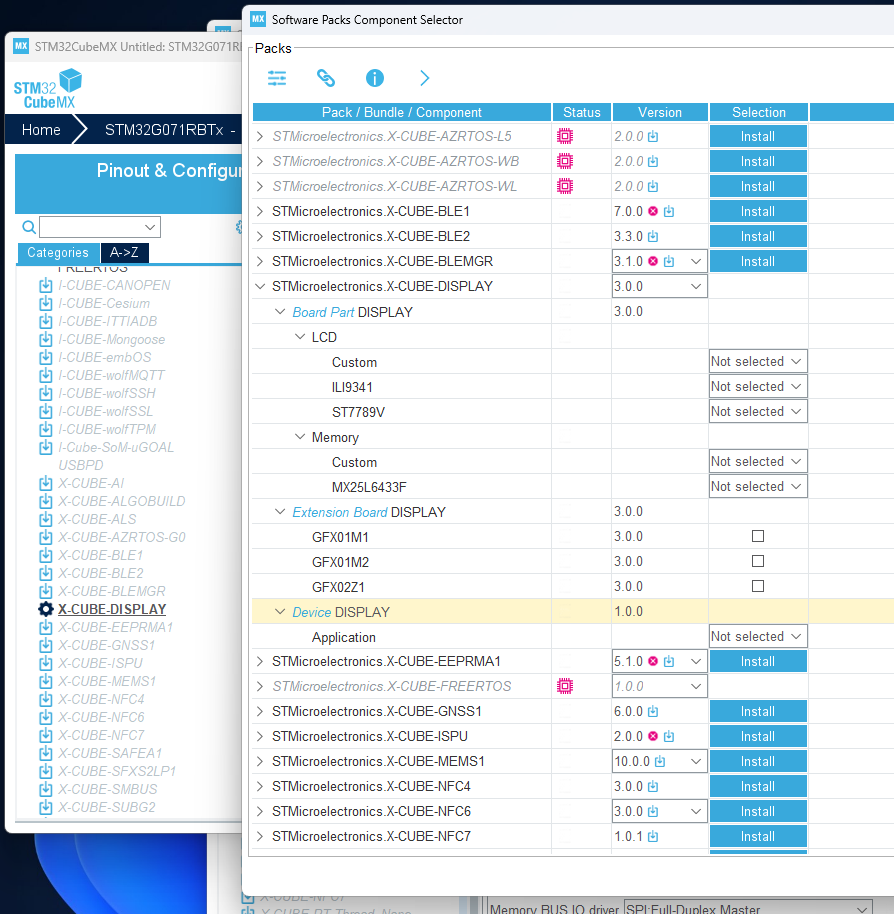Click the search magnifier icon in STM32CubeMX
The height and width of the screenshot is (914, 894).
pos(29,227)
